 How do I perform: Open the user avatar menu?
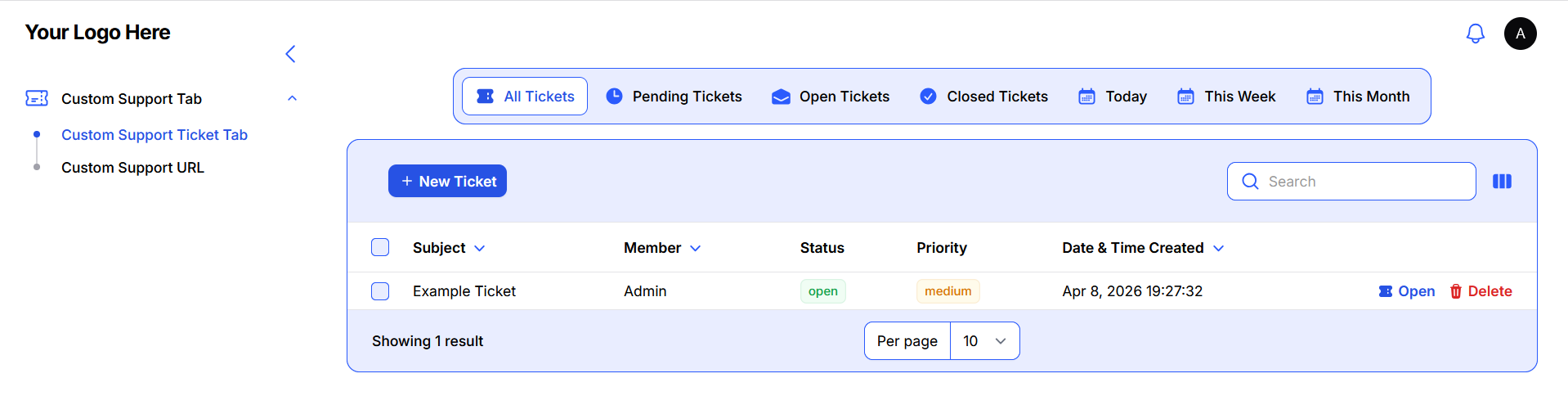[1520, 34]
